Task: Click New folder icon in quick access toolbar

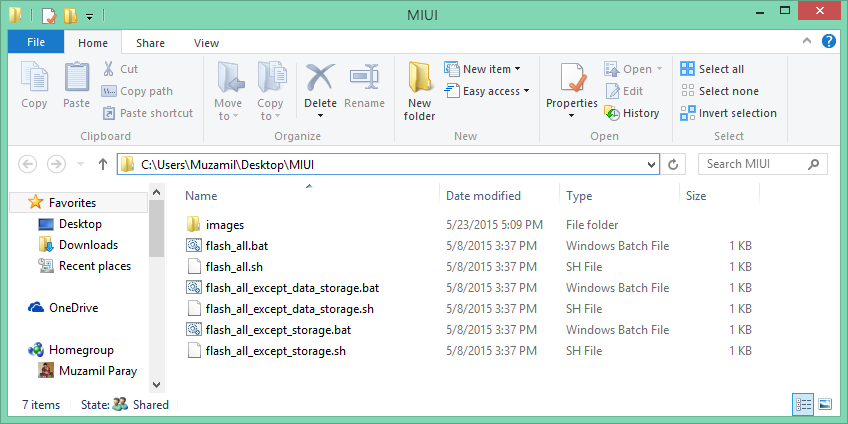Action: (x=70, y=15)
